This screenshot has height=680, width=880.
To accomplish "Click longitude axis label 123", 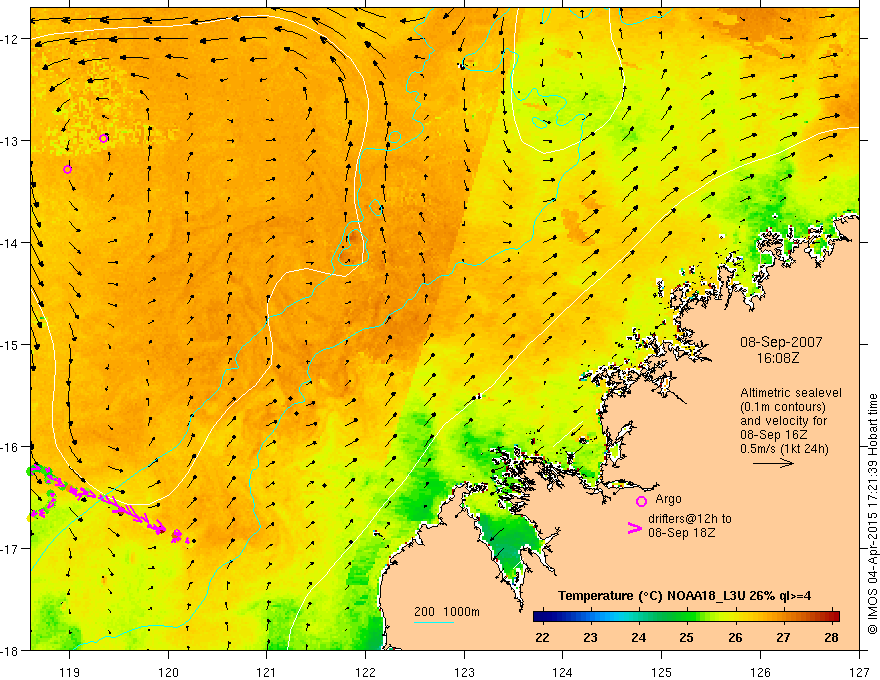I will click(464, 672).
